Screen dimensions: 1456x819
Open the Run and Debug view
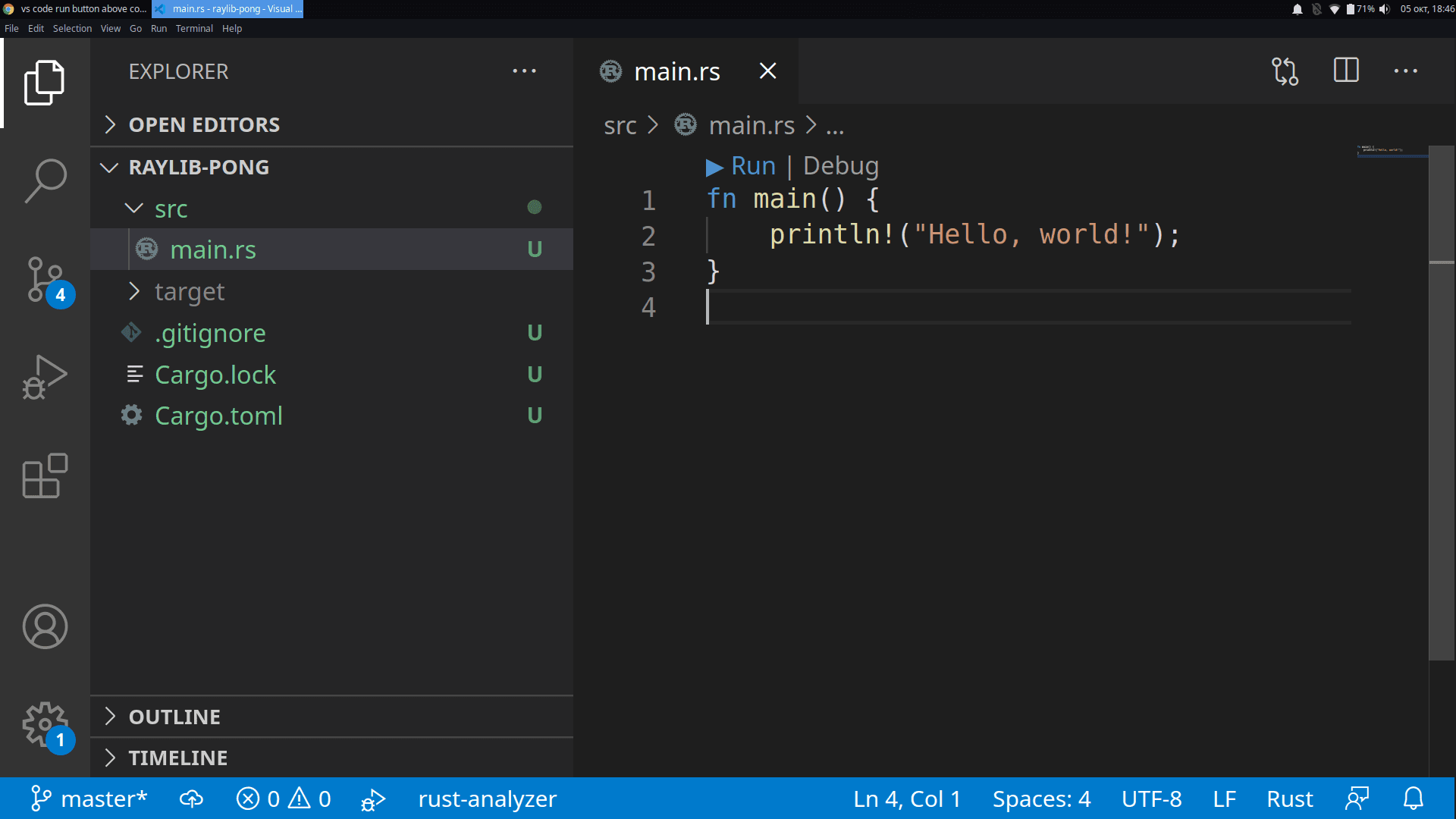pyautogui.click(x=45, y=377)
